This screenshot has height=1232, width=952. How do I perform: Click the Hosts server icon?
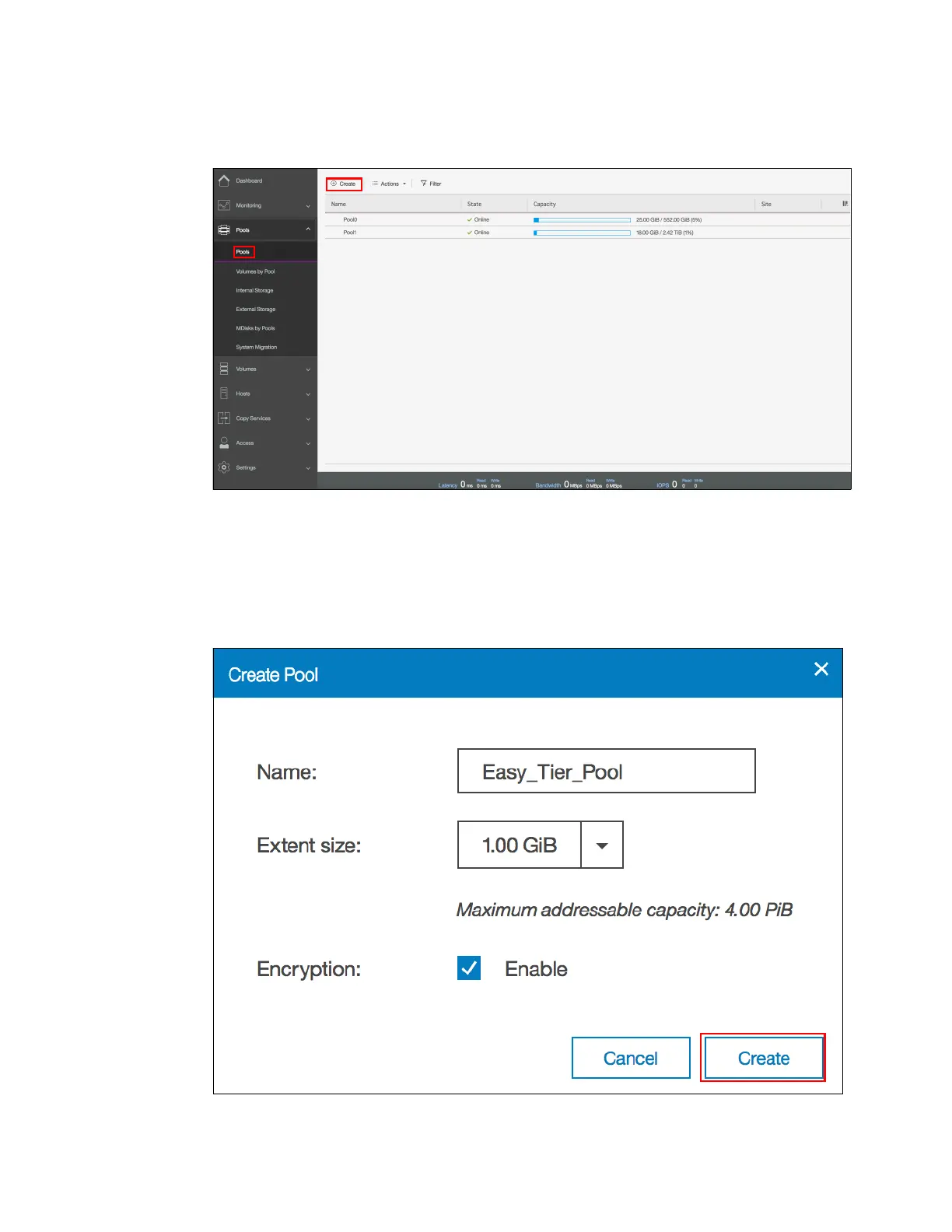pyautogui.click(x=224, y=394)
